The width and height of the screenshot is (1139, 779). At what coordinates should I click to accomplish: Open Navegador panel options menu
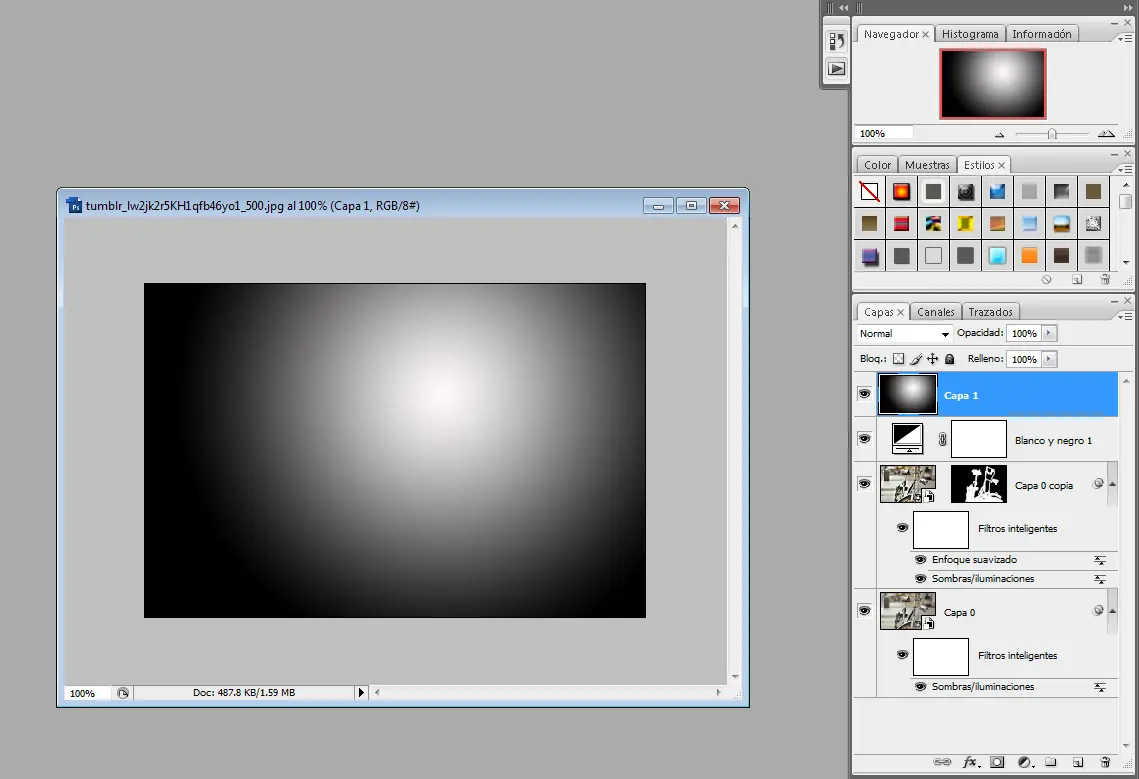(x=1124, y=38)
